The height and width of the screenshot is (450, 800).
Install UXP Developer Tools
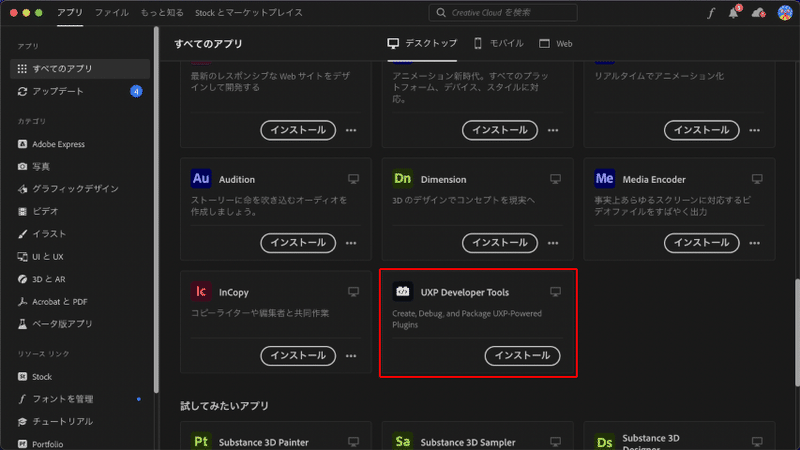pyautogui.click(x=522, y=356)
